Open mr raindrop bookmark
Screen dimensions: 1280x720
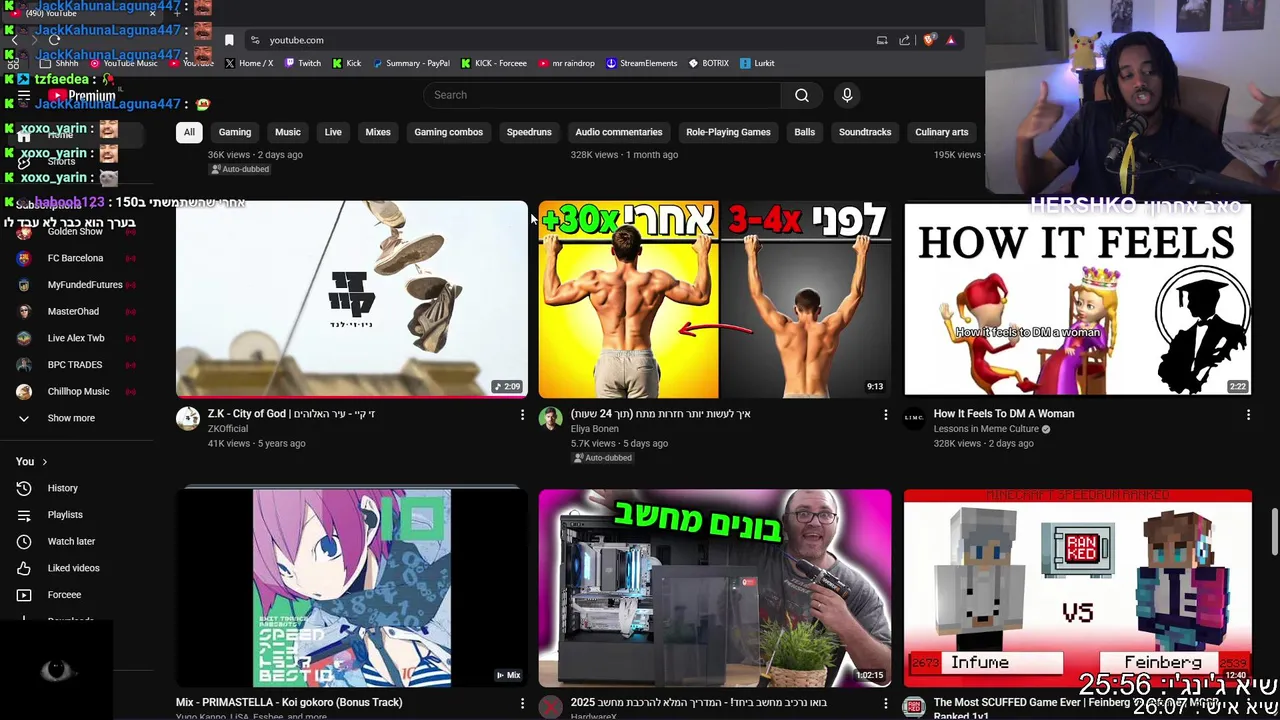(x=566, y=63)
